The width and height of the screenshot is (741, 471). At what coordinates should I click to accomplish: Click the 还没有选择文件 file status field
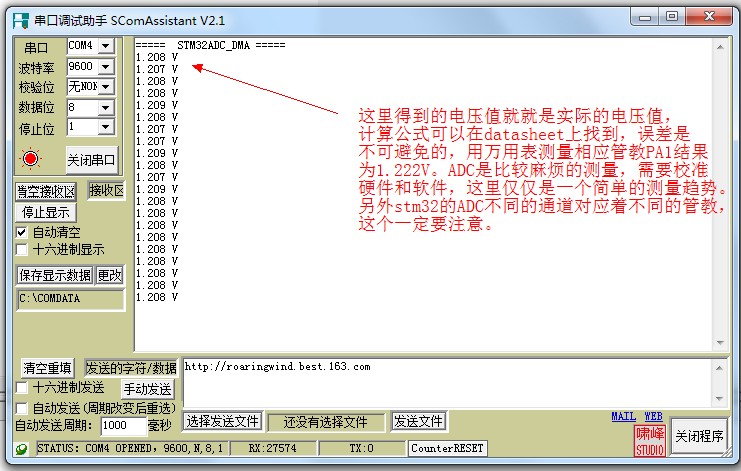point(326,422)
